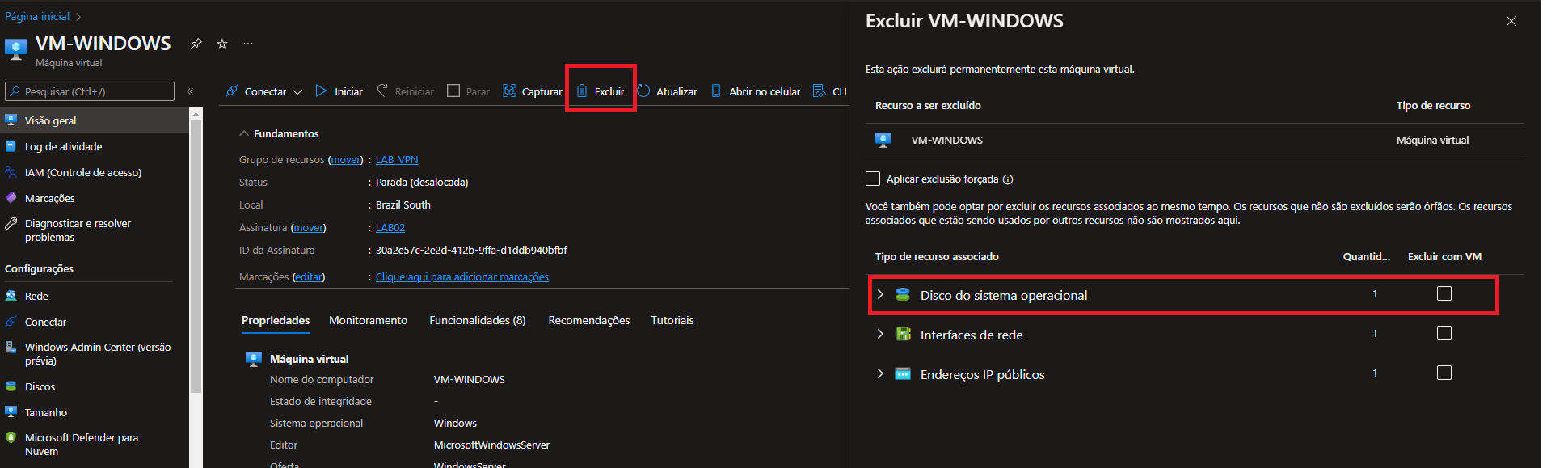This screenshot has height=468, width=1568.
Task: Click the Brazil South location value
Action: (403, 205)
